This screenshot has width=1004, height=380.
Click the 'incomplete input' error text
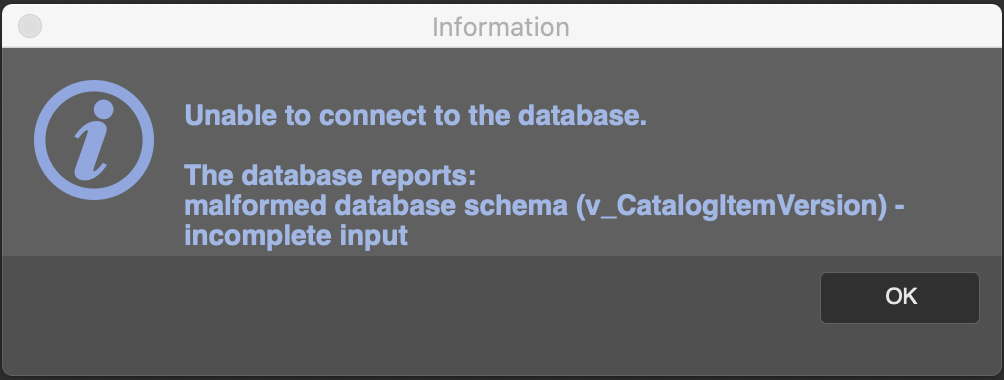click(296, 236)
